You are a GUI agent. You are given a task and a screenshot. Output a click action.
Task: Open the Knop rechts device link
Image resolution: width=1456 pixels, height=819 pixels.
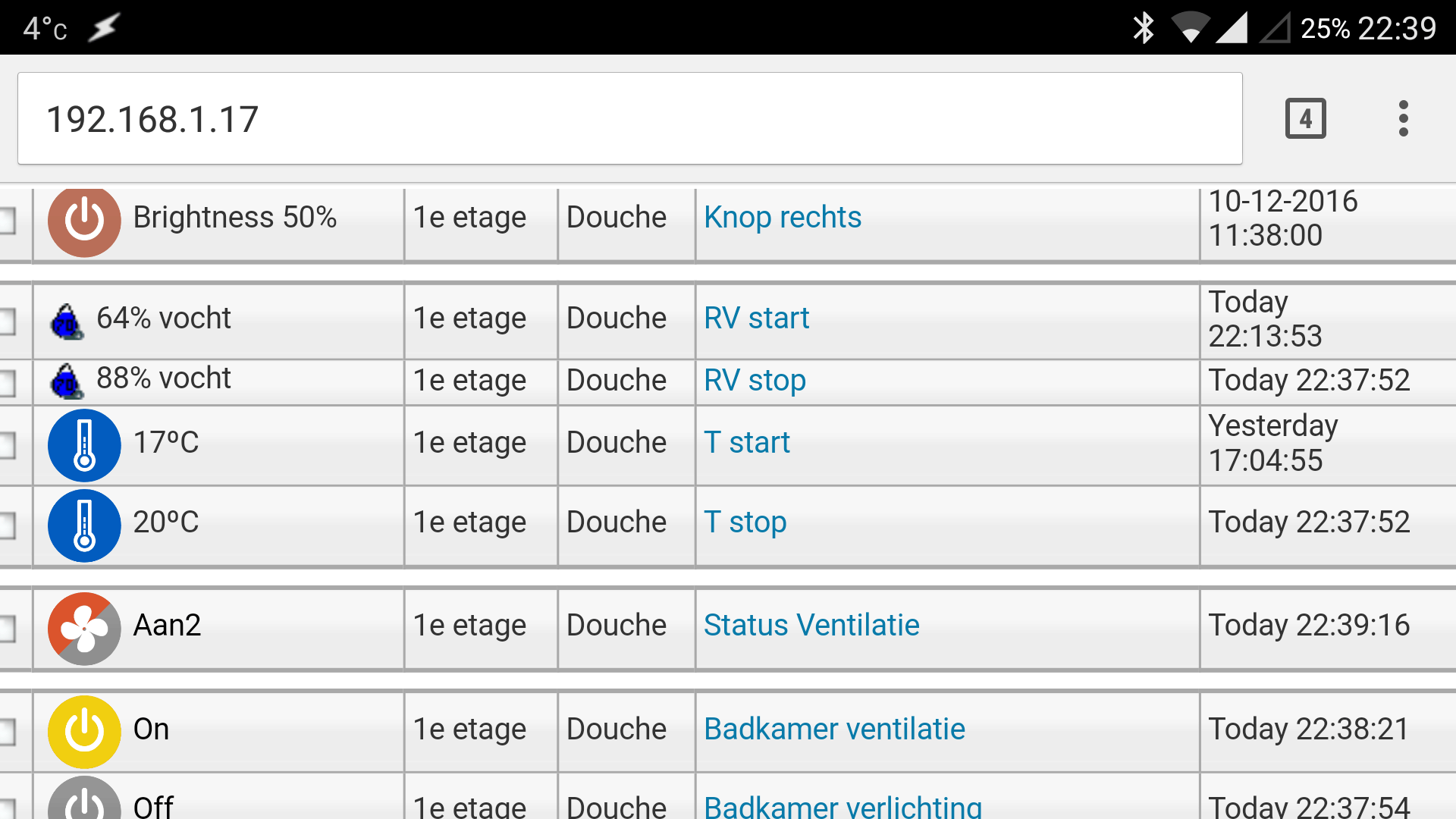pyautogui.click(x=782, y=218)
